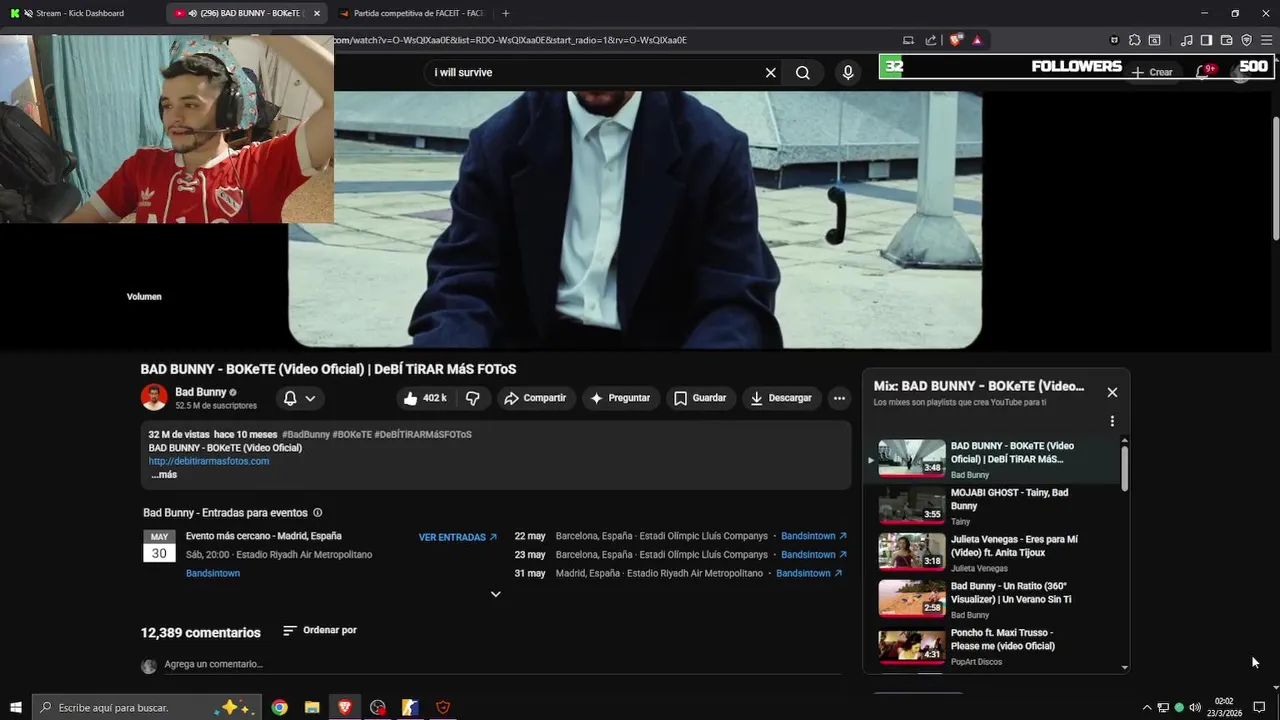Open the media control music note icon
The image size is (1280, 720).
pos(1186,40)
